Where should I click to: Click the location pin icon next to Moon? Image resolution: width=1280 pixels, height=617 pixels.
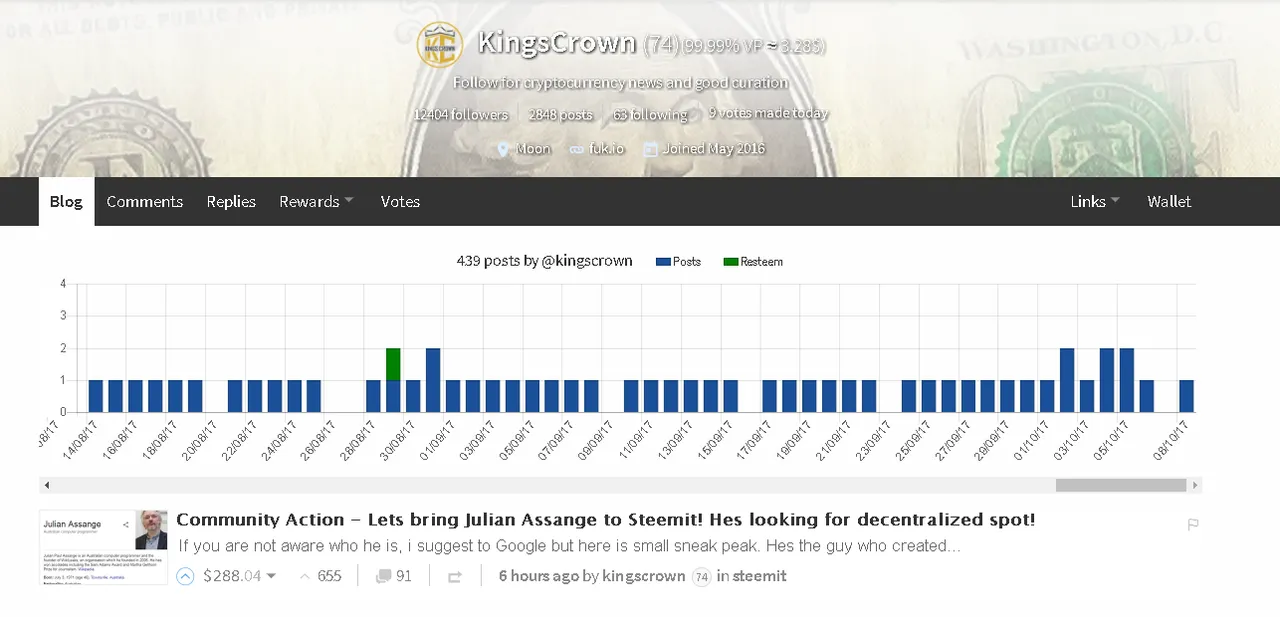pyautogui.click(x=503, y=149)
